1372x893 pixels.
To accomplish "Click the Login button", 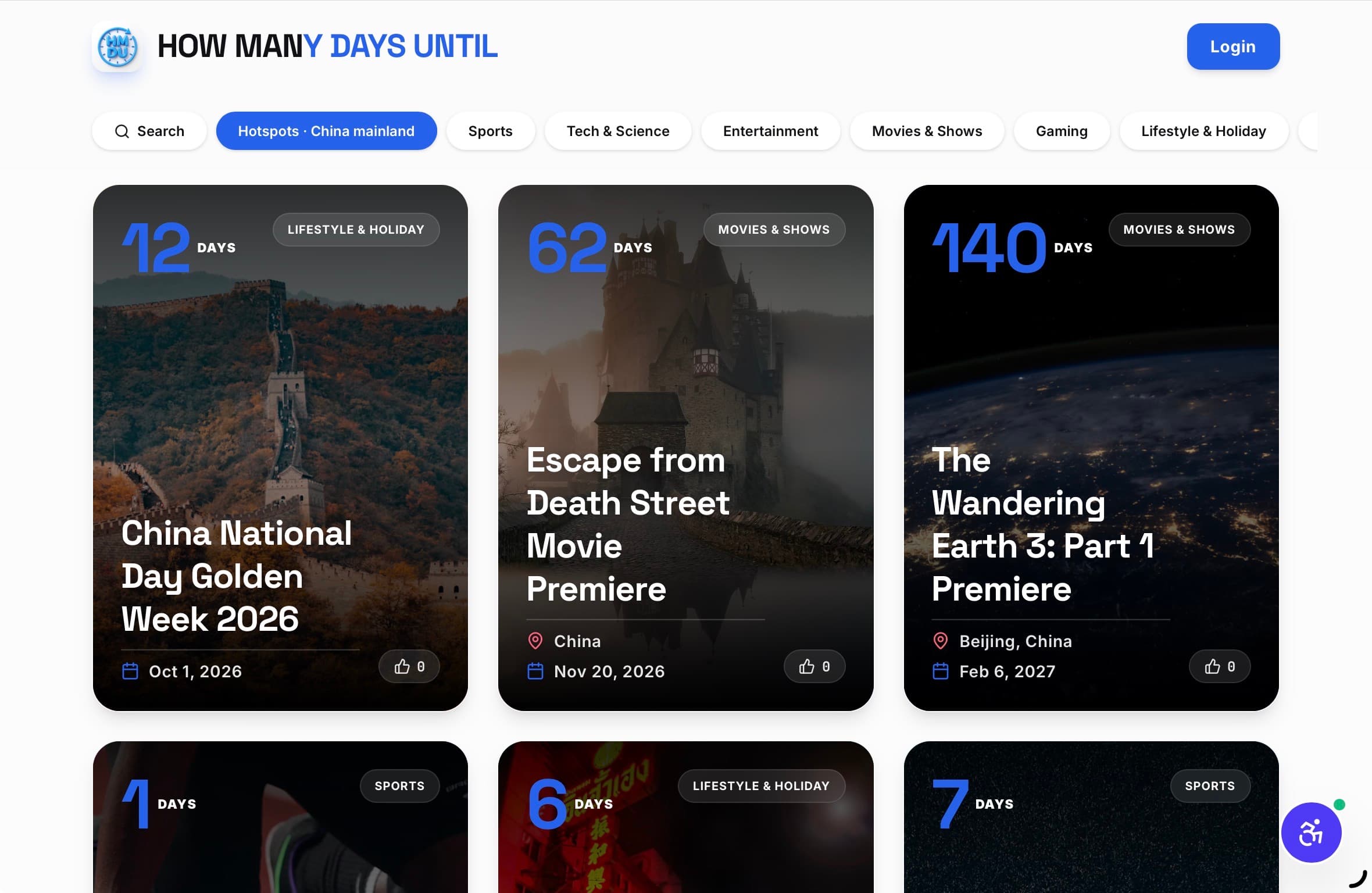I will coord(1233,47).
